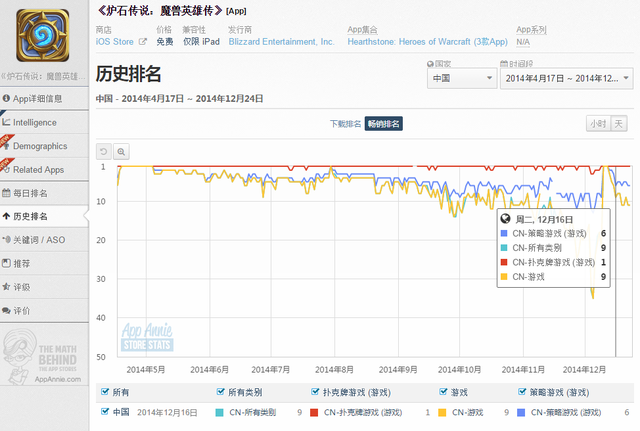Go to 关键词 / ASO page
Screen dimensions: 640x431
[44, 240]
